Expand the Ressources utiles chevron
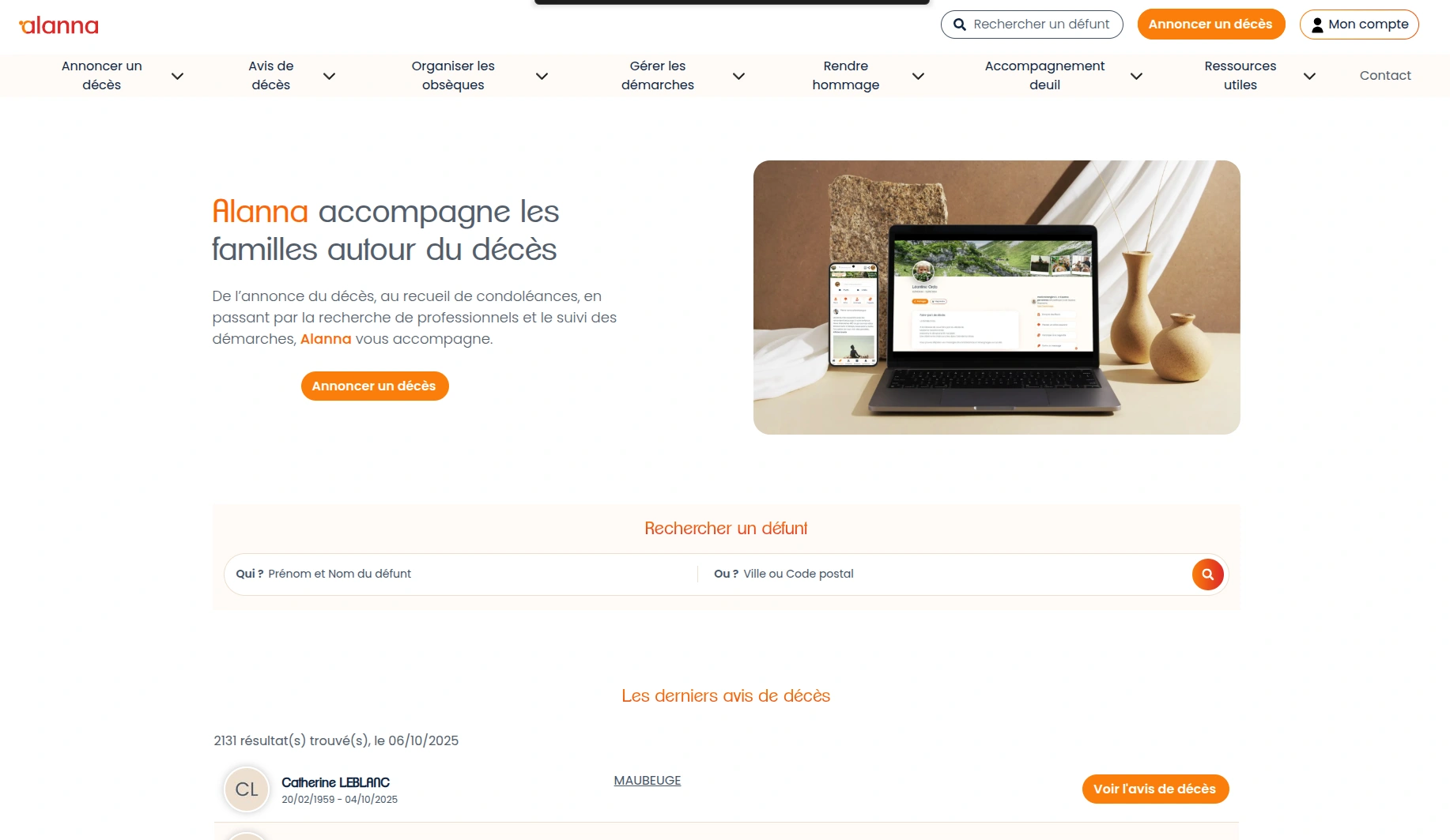Screen dimensions: 1450x840 [1309, 77]
